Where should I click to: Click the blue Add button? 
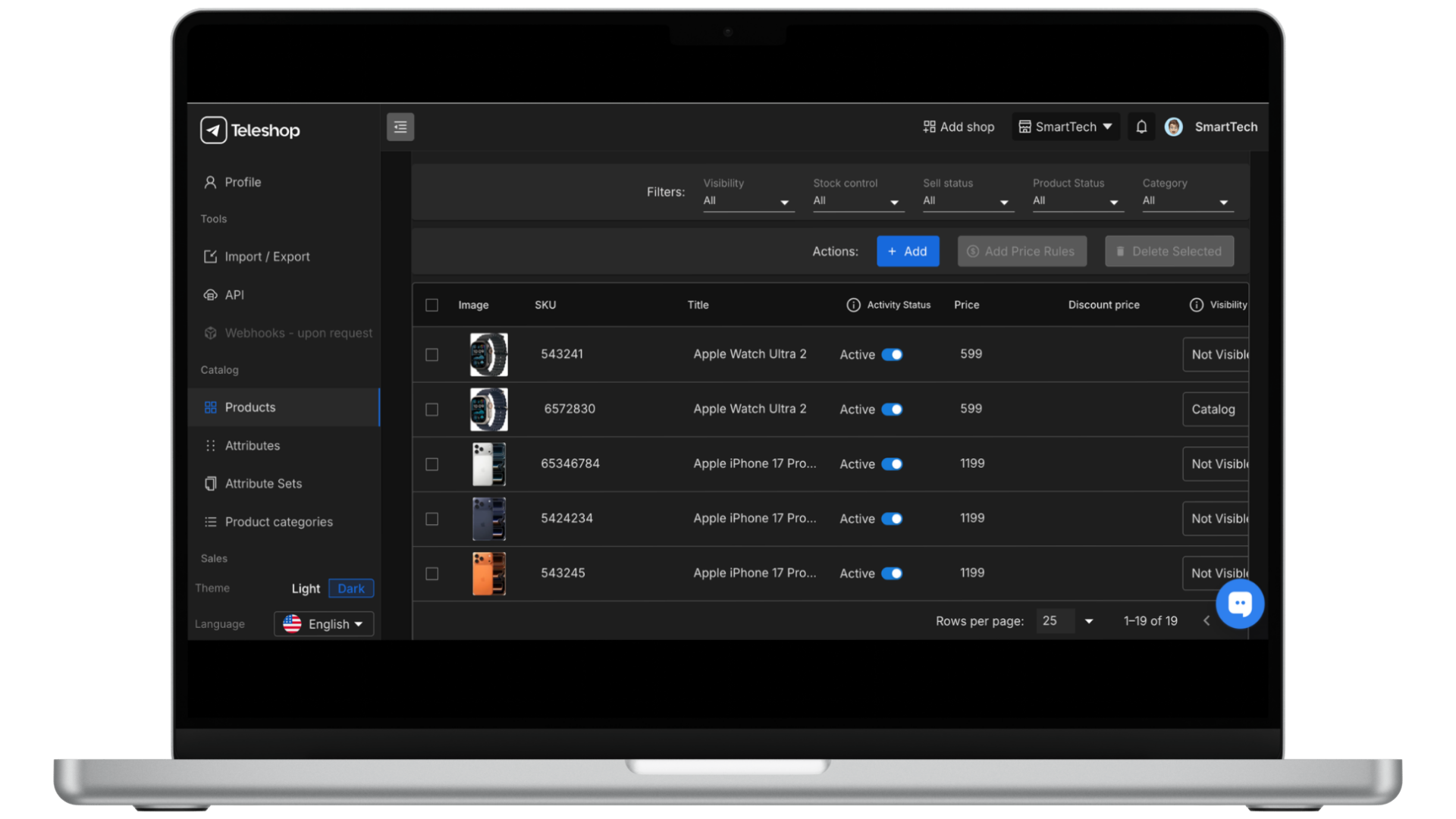click(907, 251)
